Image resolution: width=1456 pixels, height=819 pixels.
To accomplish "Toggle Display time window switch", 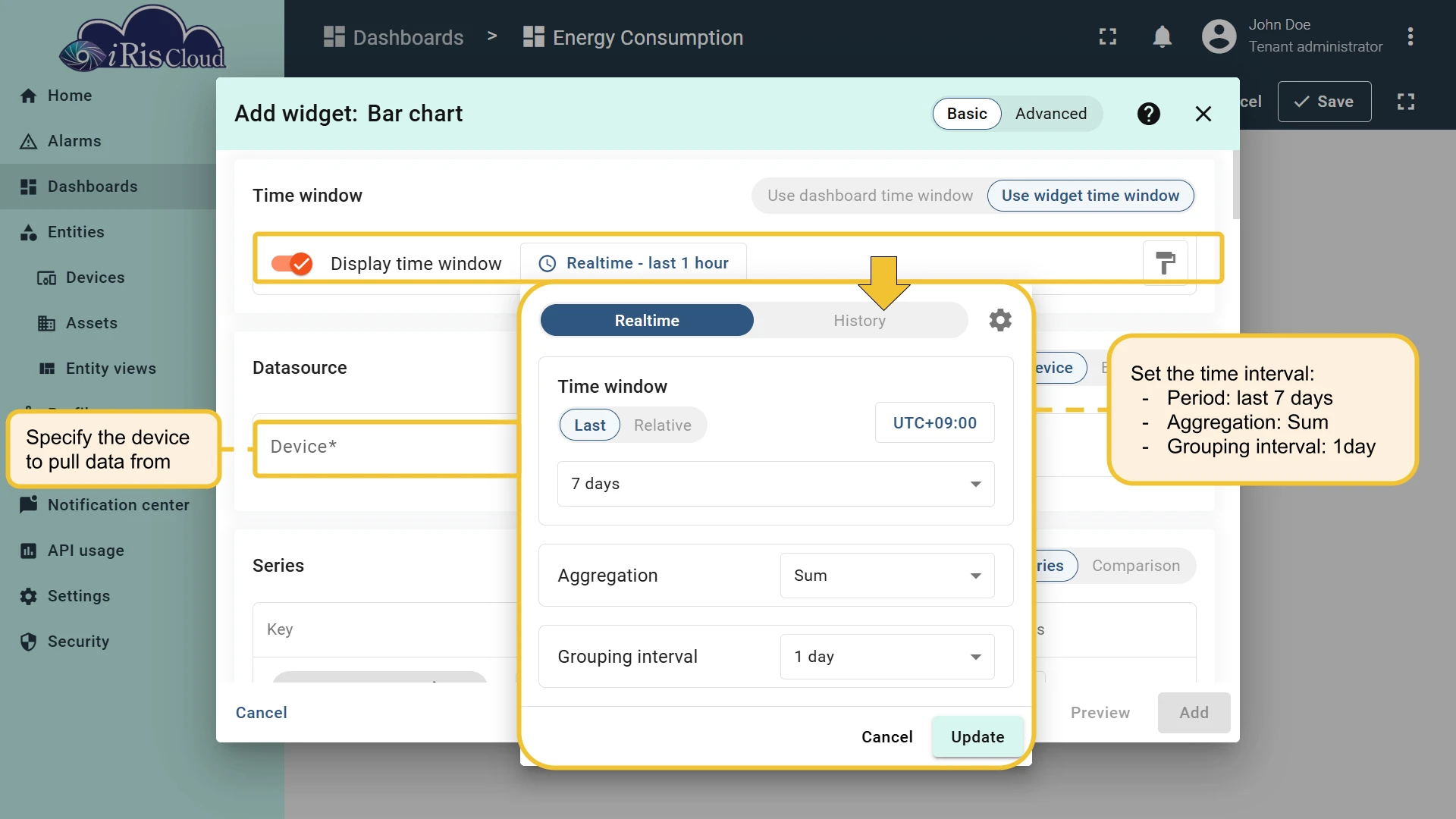I will tap(293, 263).
